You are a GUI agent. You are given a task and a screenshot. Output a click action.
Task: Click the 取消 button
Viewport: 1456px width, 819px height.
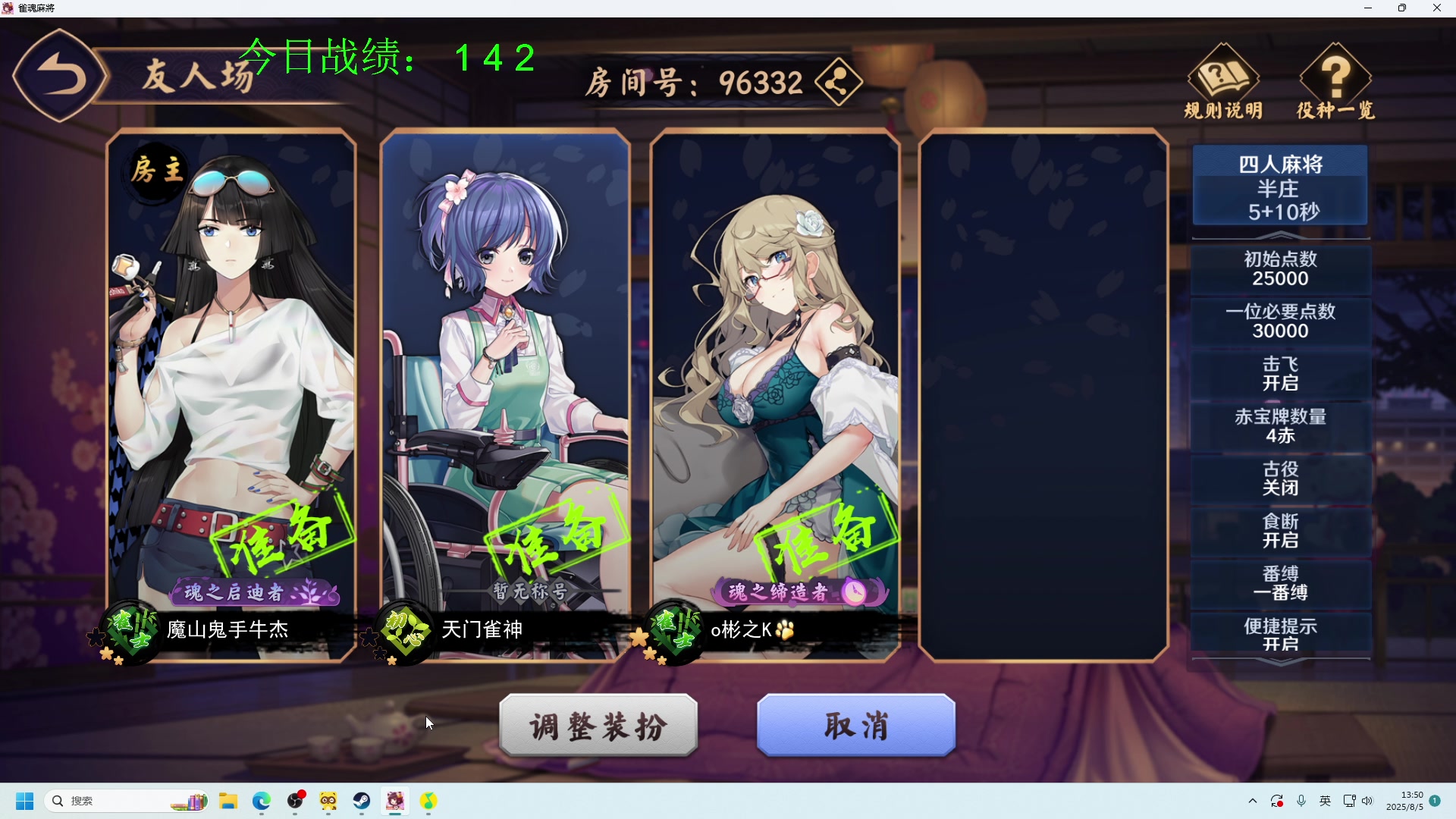[x=856, y=726]
